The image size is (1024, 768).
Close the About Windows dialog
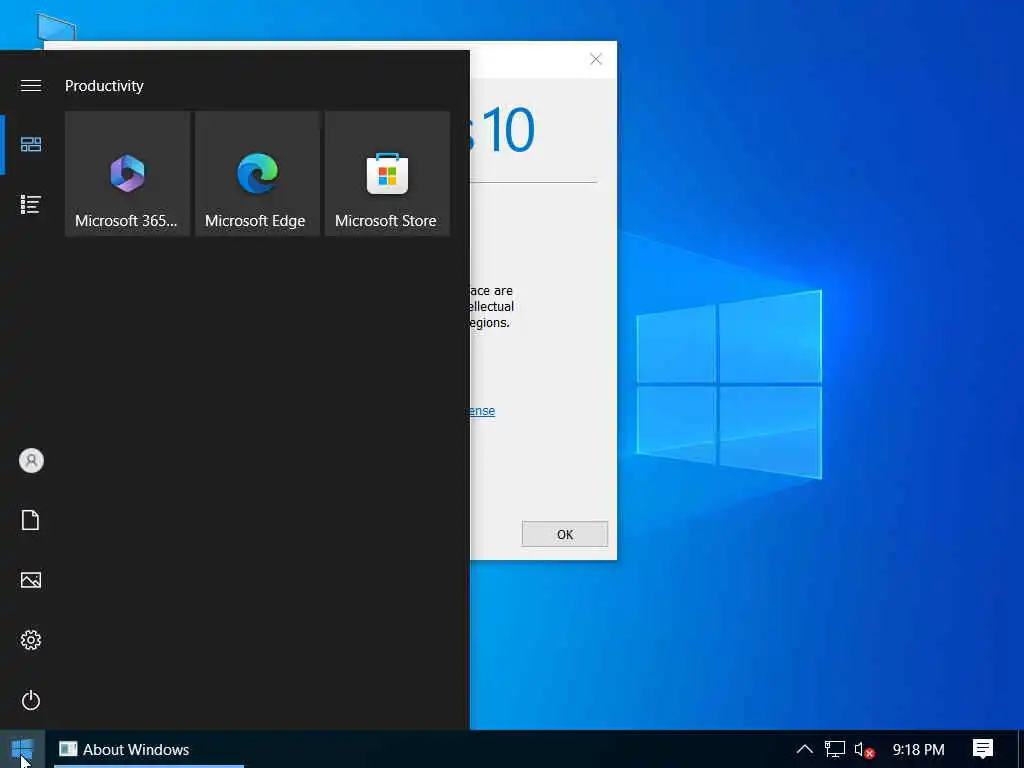pyautogui.click(x=596, y=59)
